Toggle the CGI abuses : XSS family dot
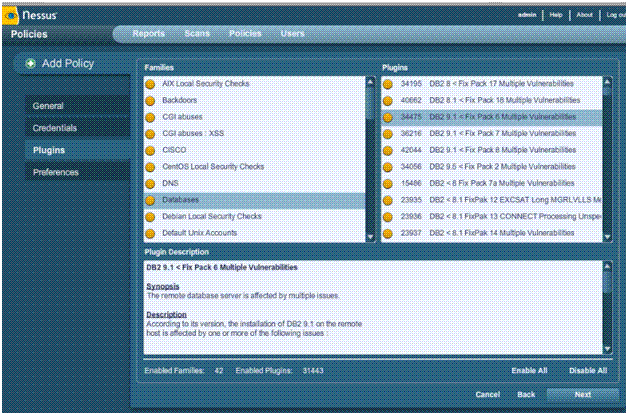The height and width of the screenshot is (415, 628). pos(150,134)
